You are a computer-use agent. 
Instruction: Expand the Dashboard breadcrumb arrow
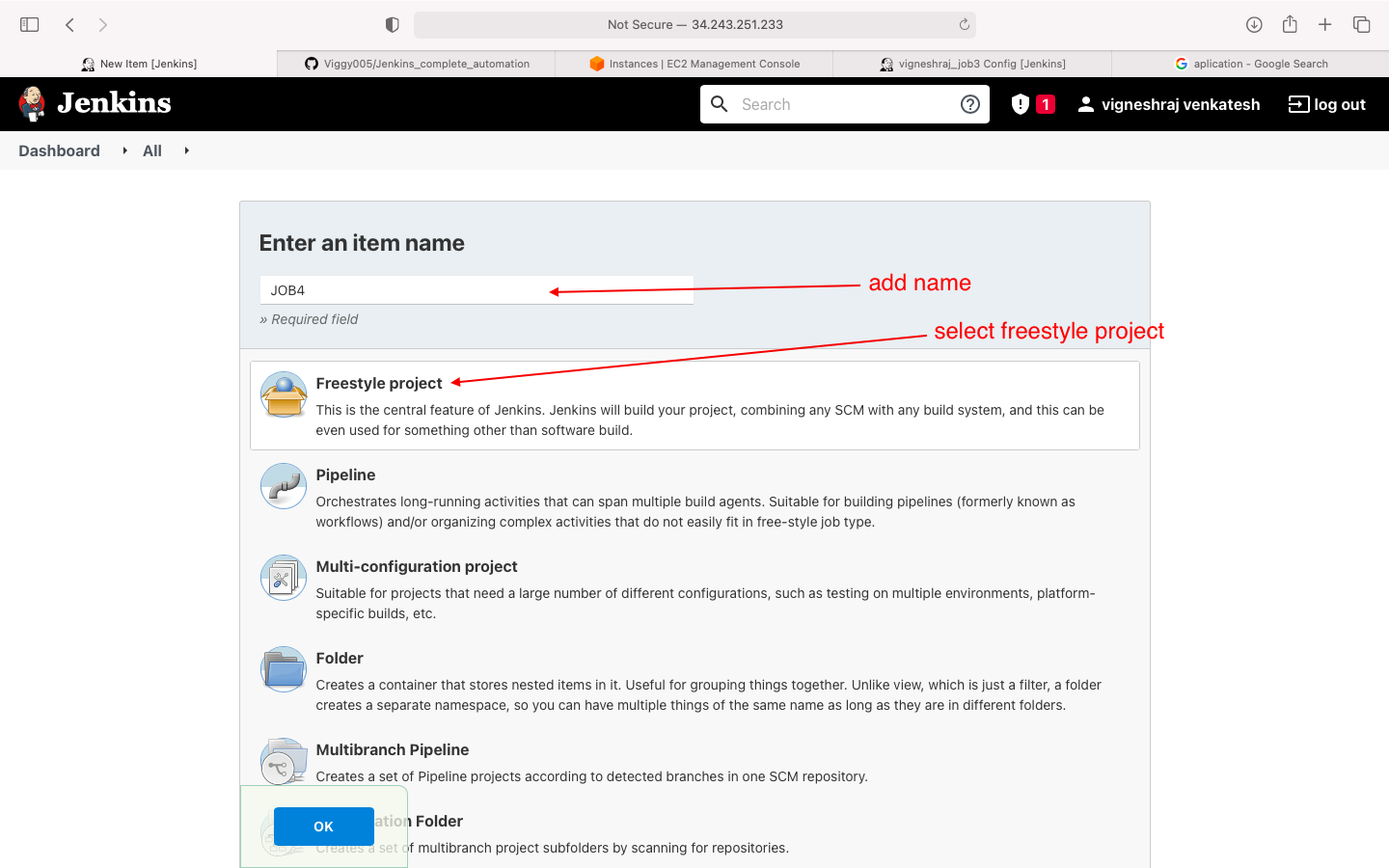[x=125, y=150]
